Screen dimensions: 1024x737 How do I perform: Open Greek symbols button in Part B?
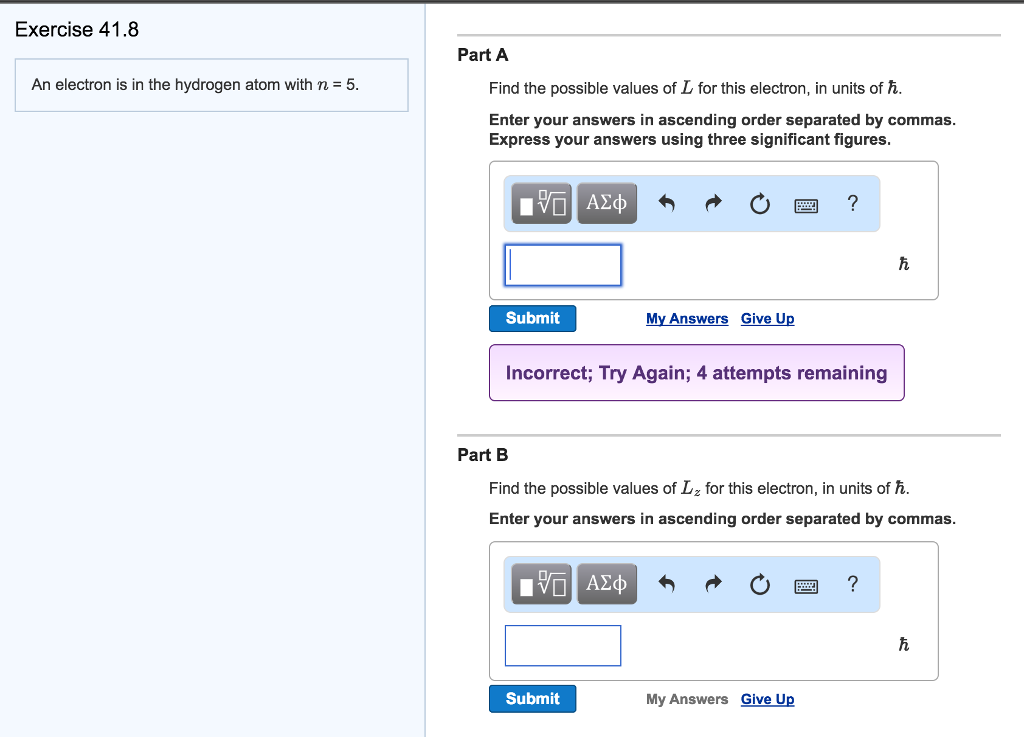(x=607, y=584)
